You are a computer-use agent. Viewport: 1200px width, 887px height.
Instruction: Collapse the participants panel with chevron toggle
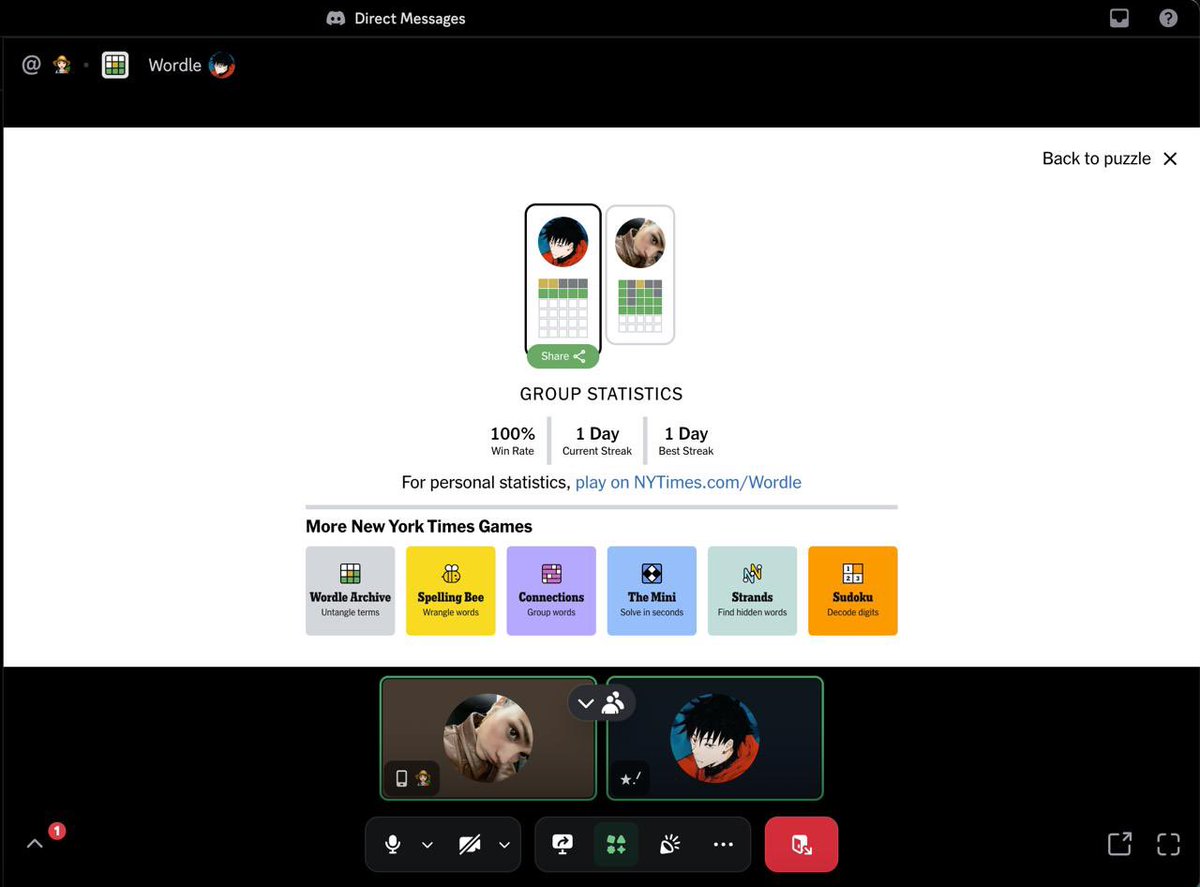pos(601,703)
